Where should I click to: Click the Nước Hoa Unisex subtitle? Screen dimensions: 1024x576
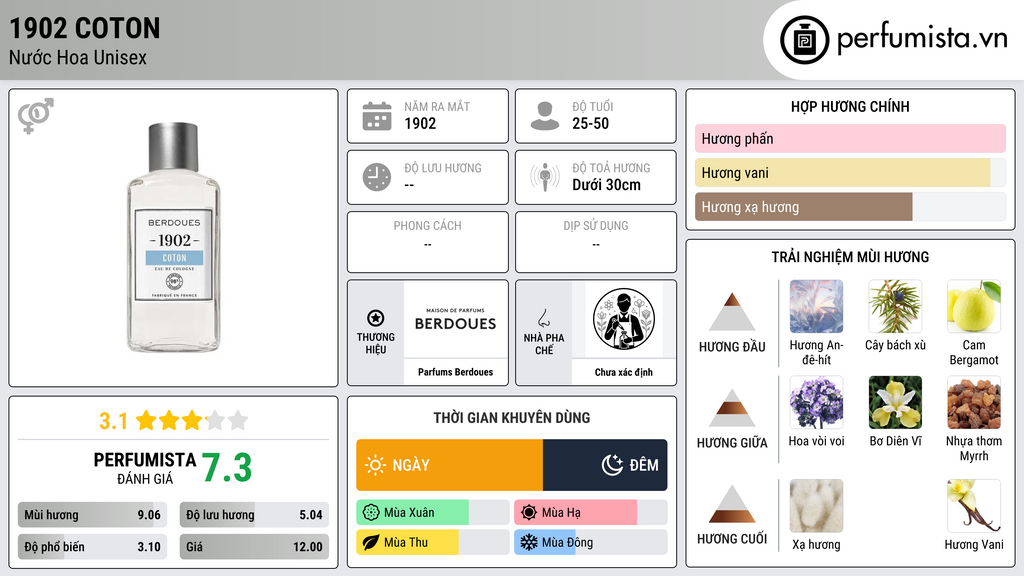(x=78, y=57)
